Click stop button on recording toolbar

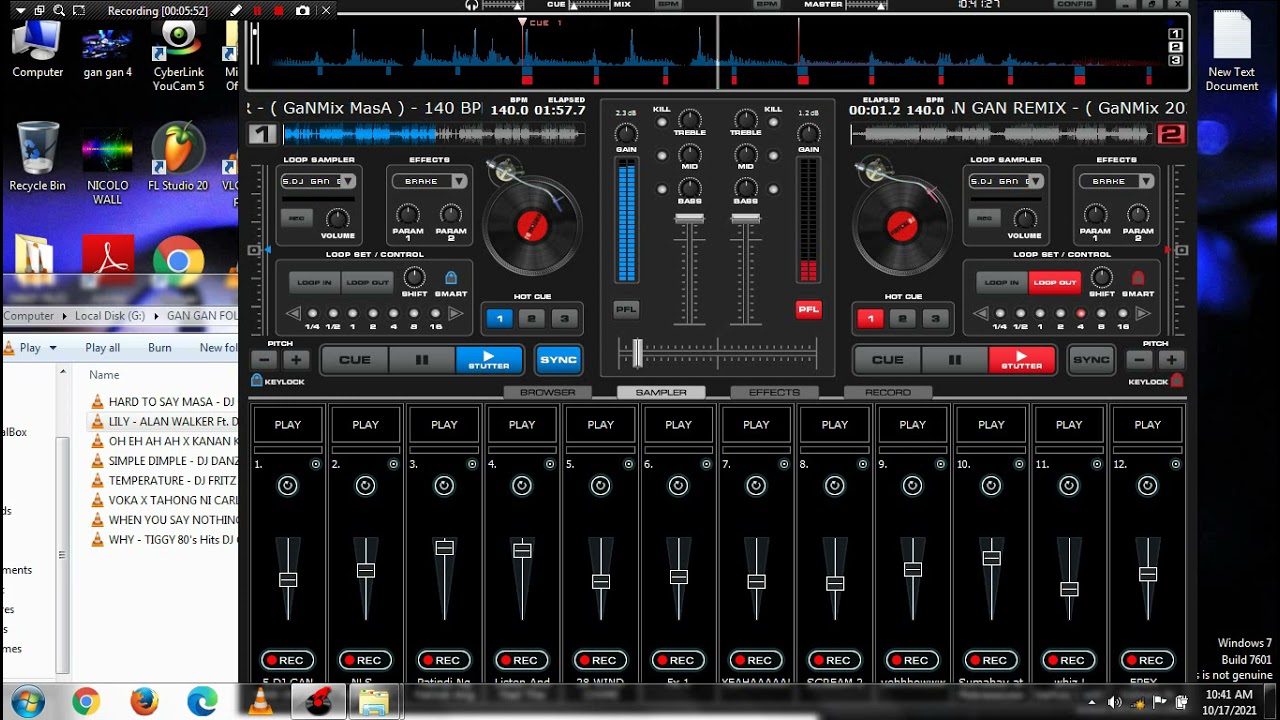pyautogui.click(x=278, y=11)
